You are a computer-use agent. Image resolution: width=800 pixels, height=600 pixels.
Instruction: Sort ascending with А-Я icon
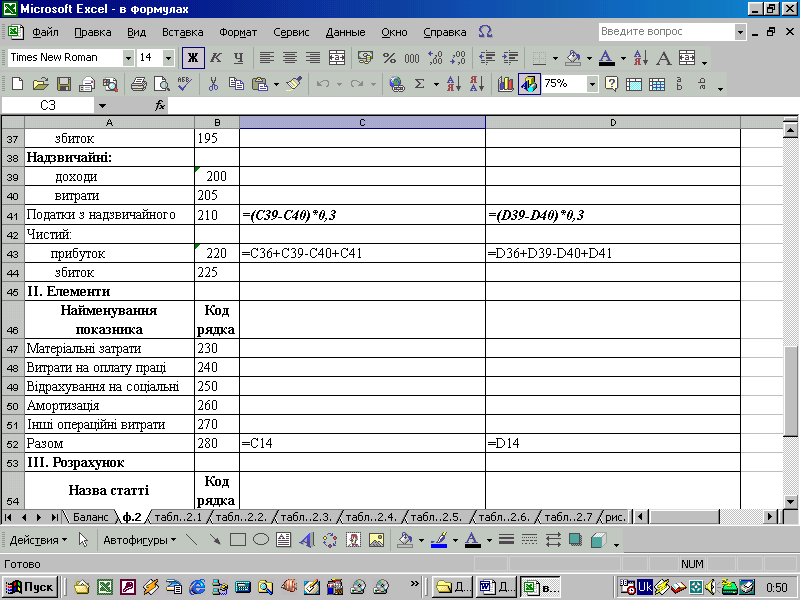[454, 84]
